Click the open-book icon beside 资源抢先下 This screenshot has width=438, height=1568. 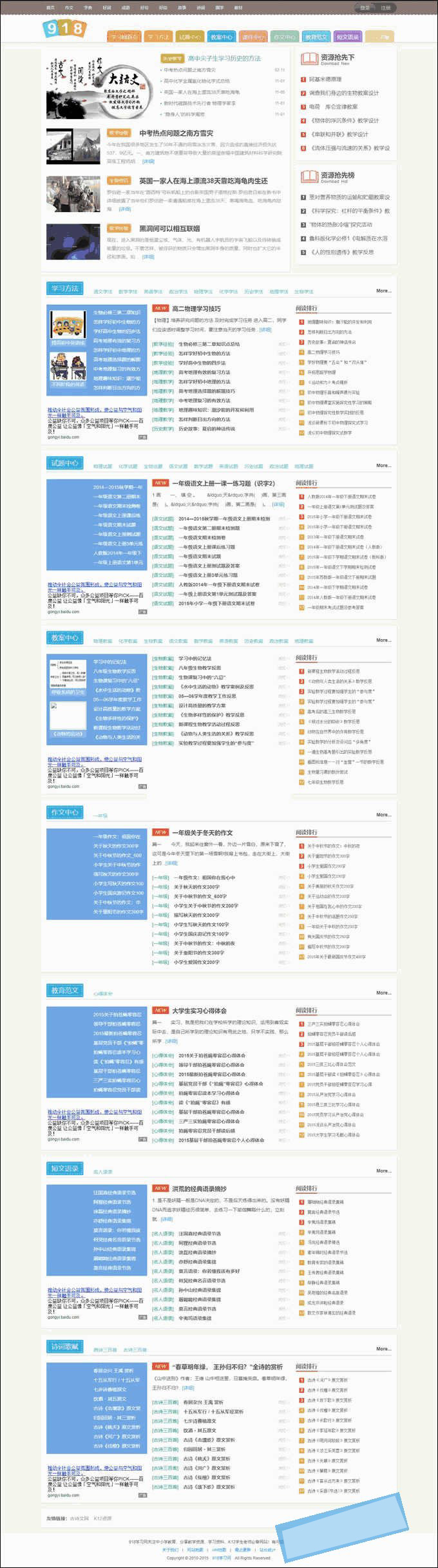(309, 59)
